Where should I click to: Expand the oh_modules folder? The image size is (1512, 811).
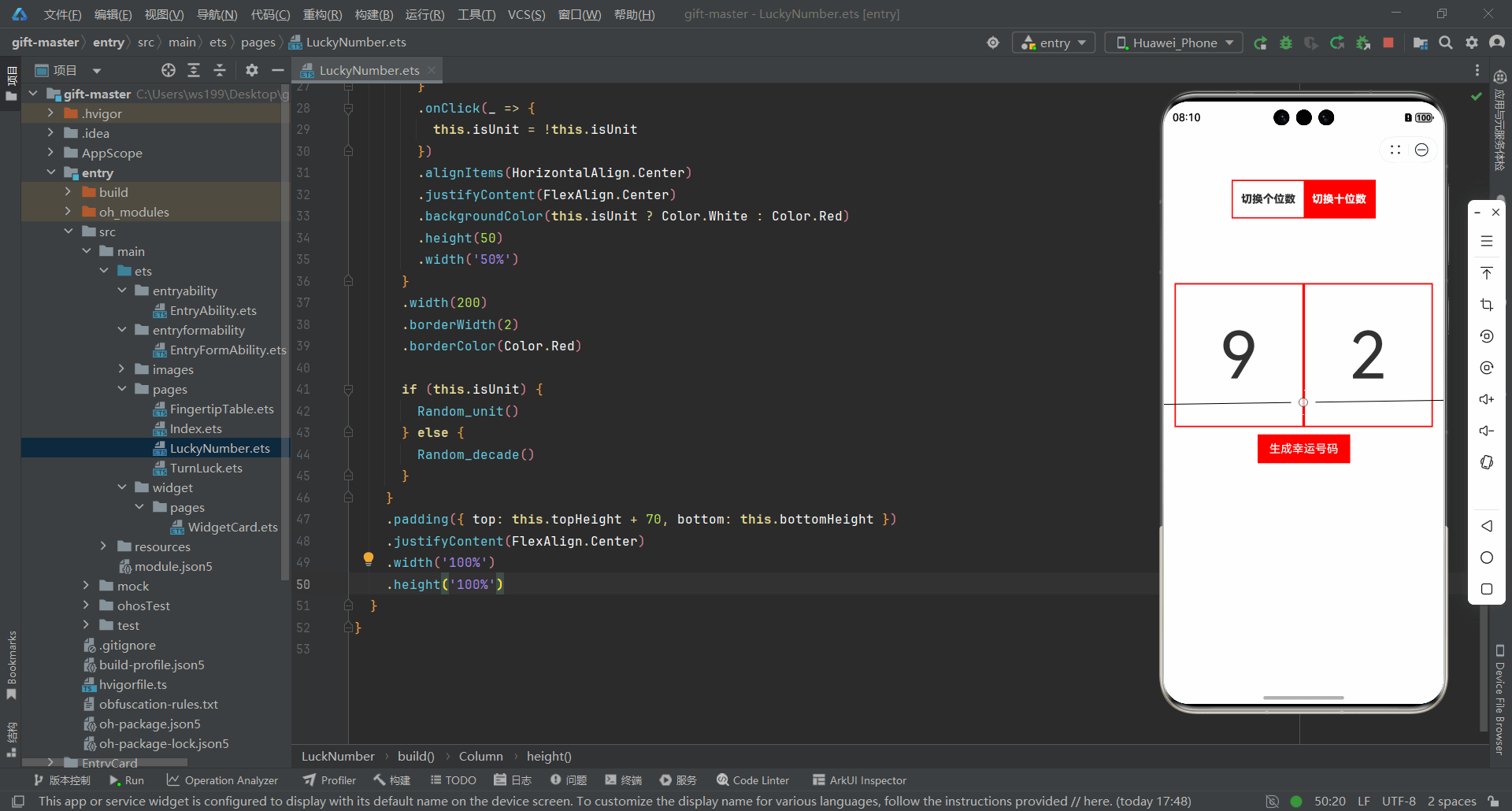[68, 212]
